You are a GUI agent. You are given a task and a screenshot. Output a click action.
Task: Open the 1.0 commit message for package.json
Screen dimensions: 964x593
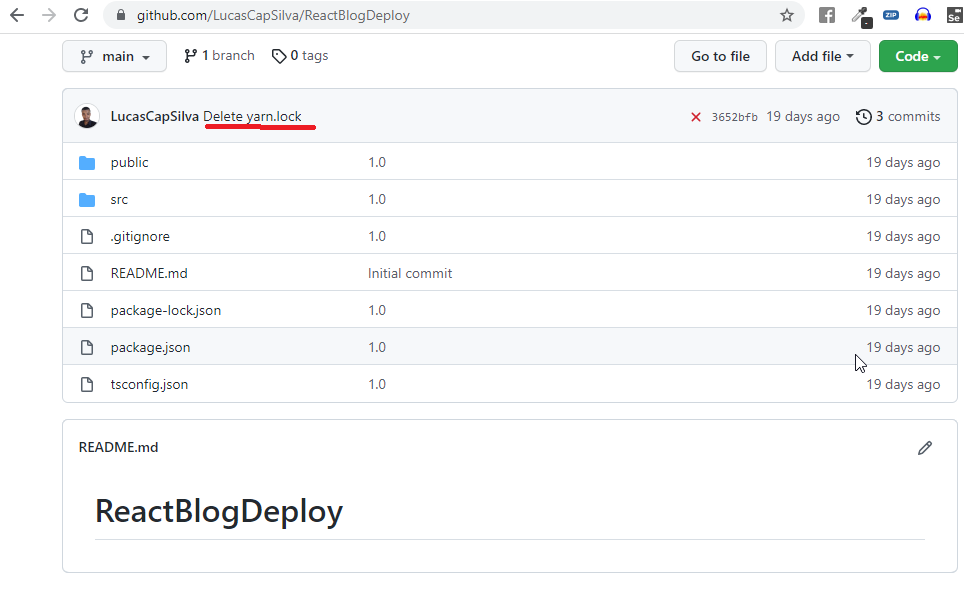pos(377,347)
